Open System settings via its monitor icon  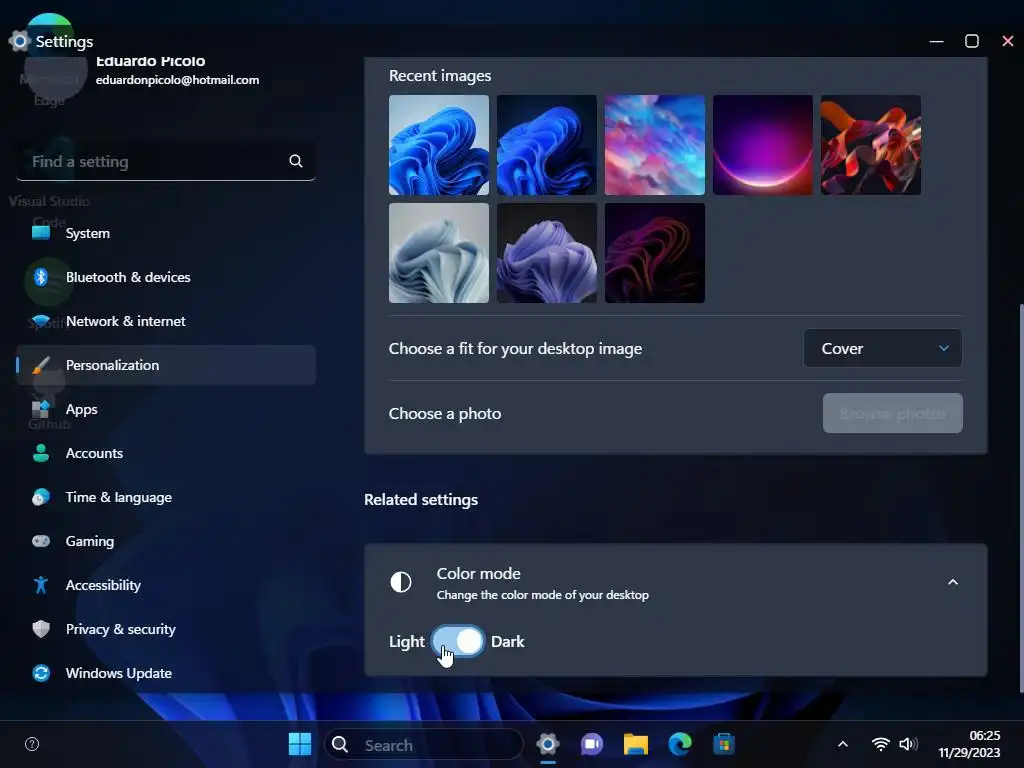tap(41, 232)
